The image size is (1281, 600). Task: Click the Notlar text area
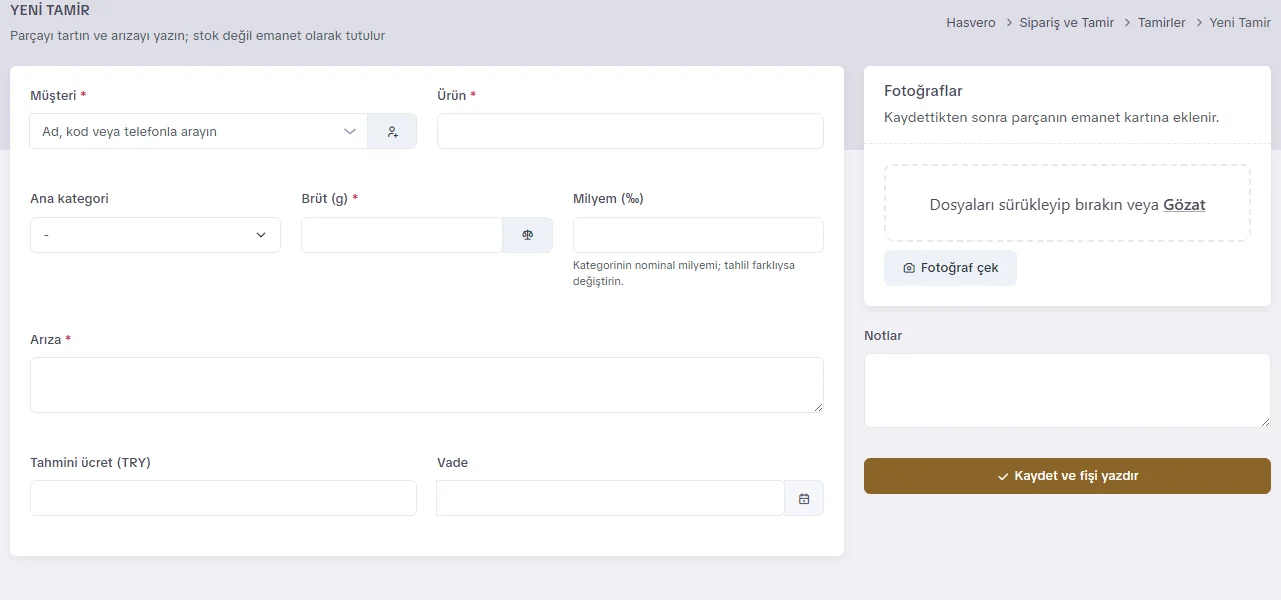(x=1067, y=390)
